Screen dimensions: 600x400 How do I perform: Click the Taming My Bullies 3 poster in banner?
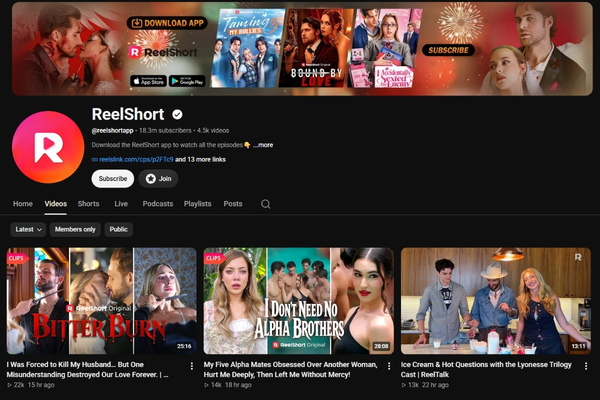248,48
